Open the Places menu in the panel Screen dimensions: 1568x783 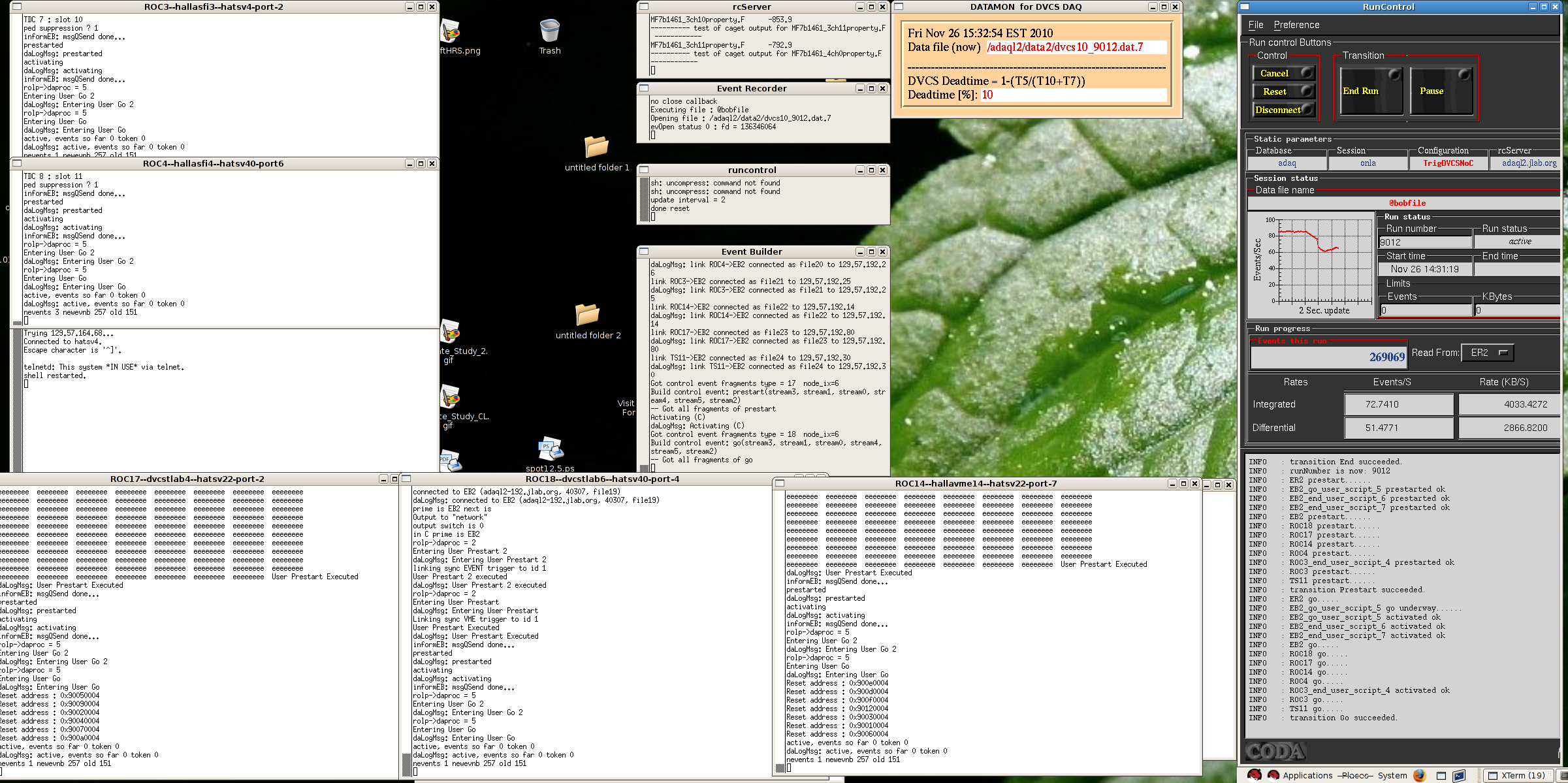click(1354, 775)
